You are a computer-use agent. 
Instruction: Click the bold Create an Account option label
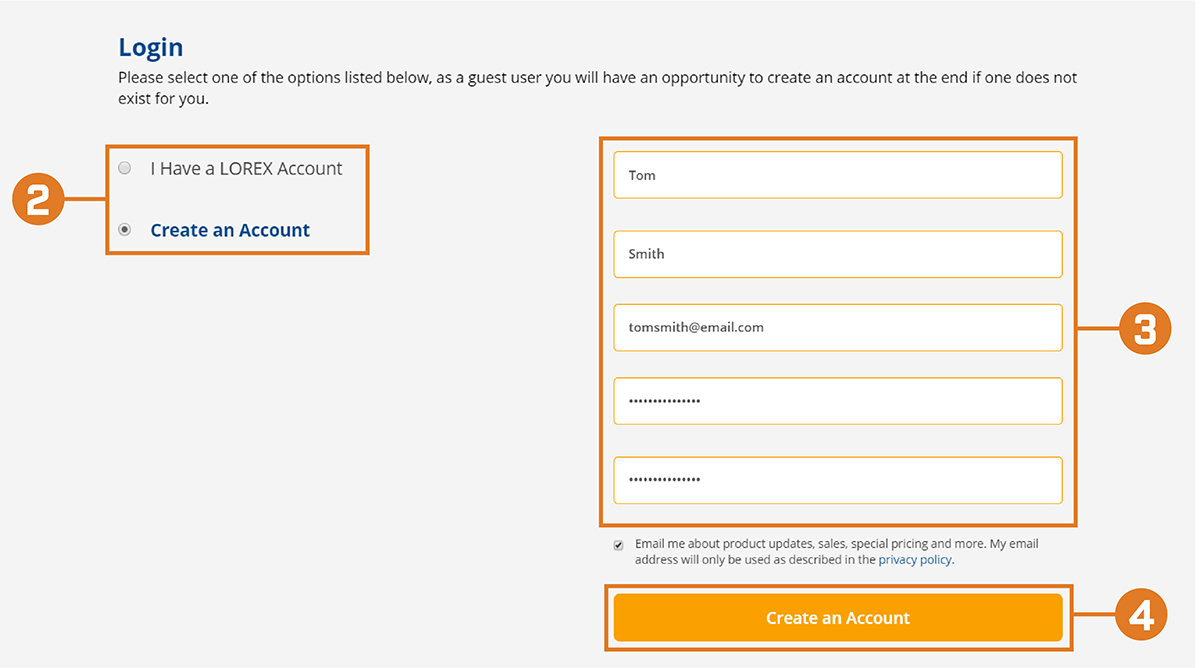tap(230, 230)
